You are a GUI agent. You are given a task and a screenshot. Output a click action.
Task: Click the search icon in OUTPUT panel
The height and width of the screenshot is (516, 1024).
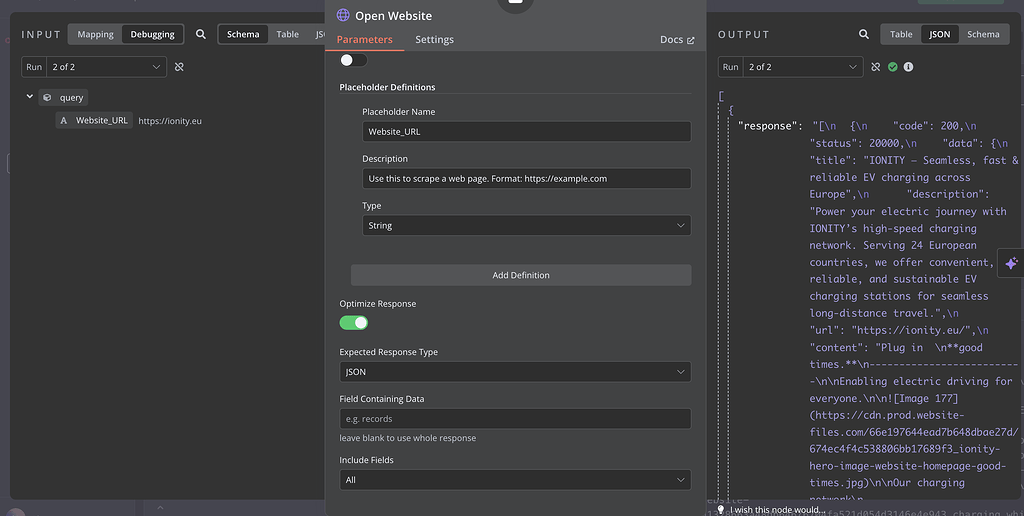point(864,34)
